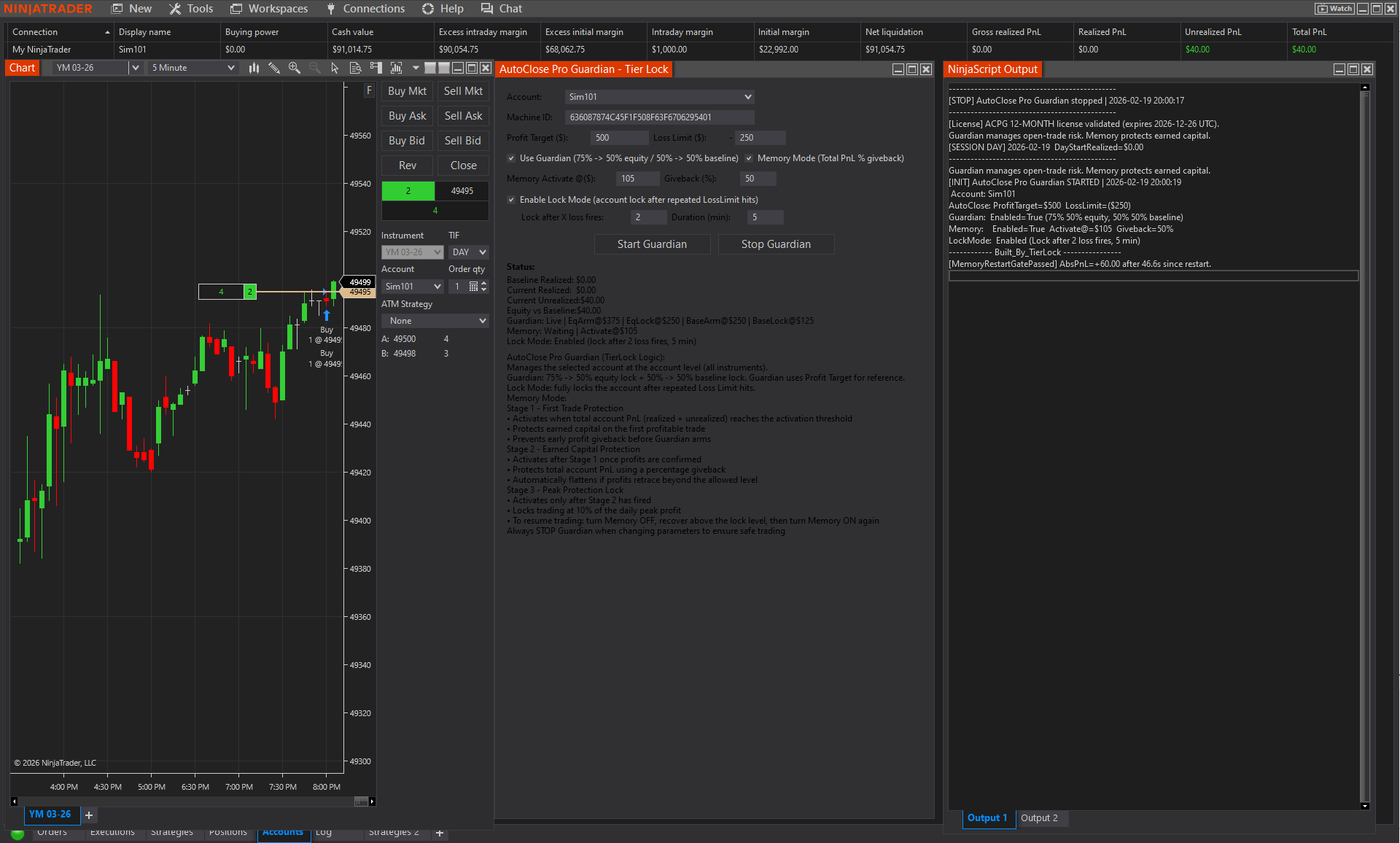Open the Tools menu
This screenshot has height=843, width=1400.
pos(191,9)
